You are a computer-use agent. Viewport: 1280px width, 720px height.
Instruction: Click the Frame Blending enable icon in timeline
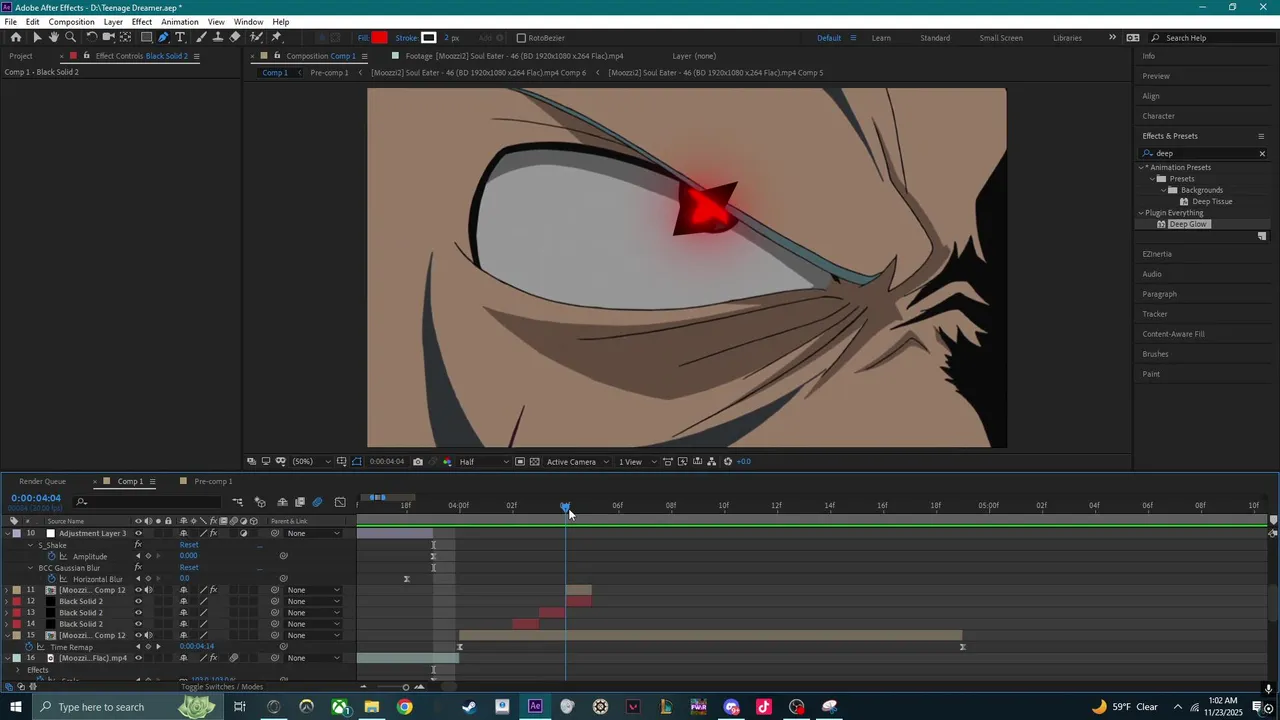click(x=300, y=502)
